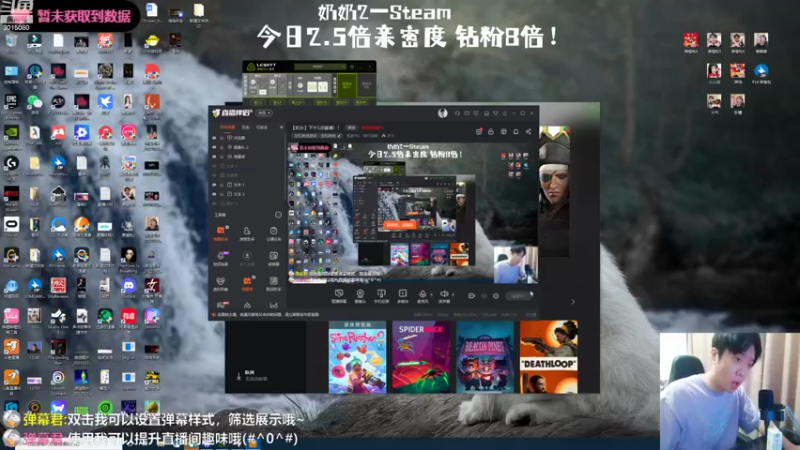800x450 pixels.
Task: Switch to the second scene tab
Action: (245, 127)
